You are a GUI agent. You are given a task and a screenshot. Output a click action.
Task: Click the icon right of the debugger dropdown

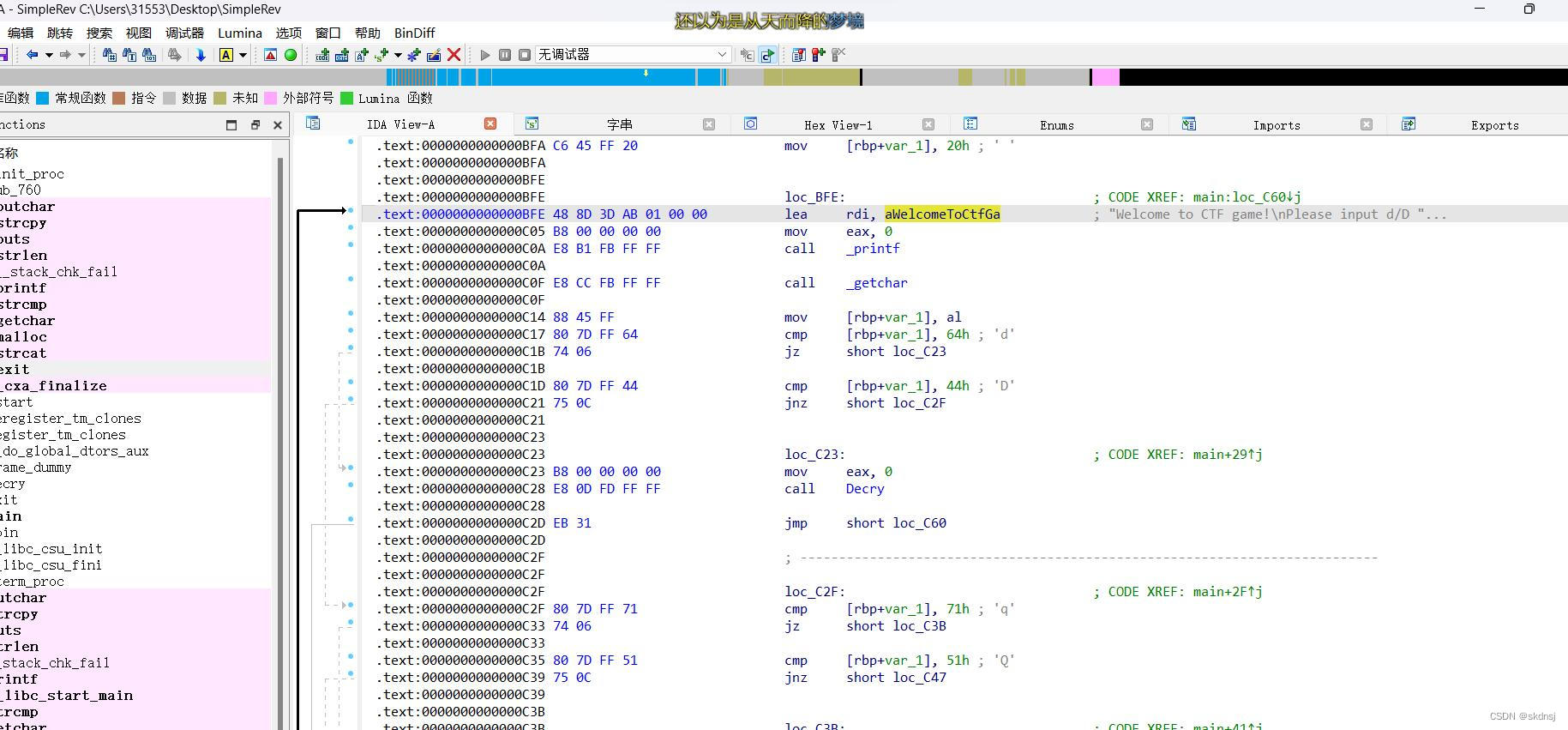click(748, 55)
